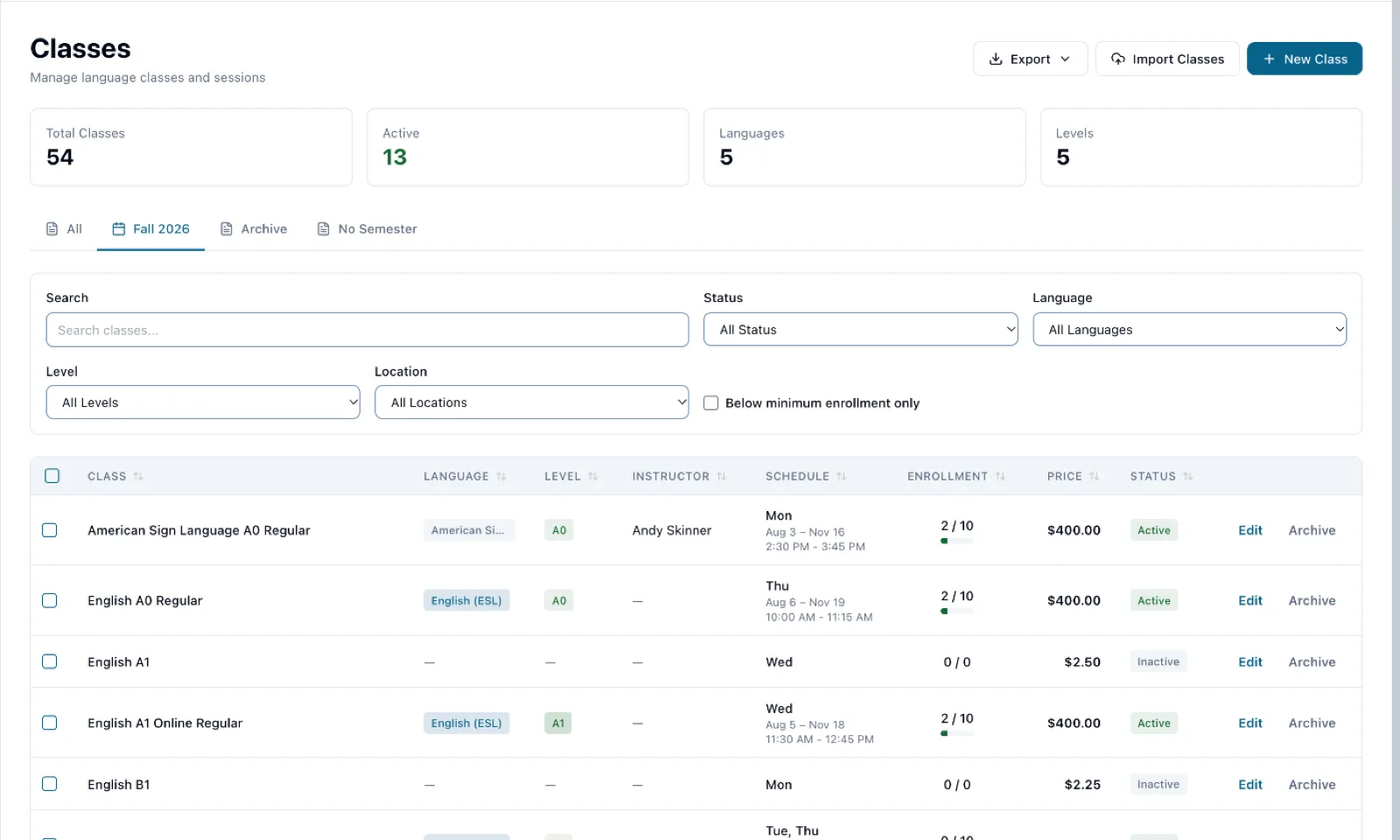
Task: Sort by Instructor column arrows
Action: coord(722,477)
